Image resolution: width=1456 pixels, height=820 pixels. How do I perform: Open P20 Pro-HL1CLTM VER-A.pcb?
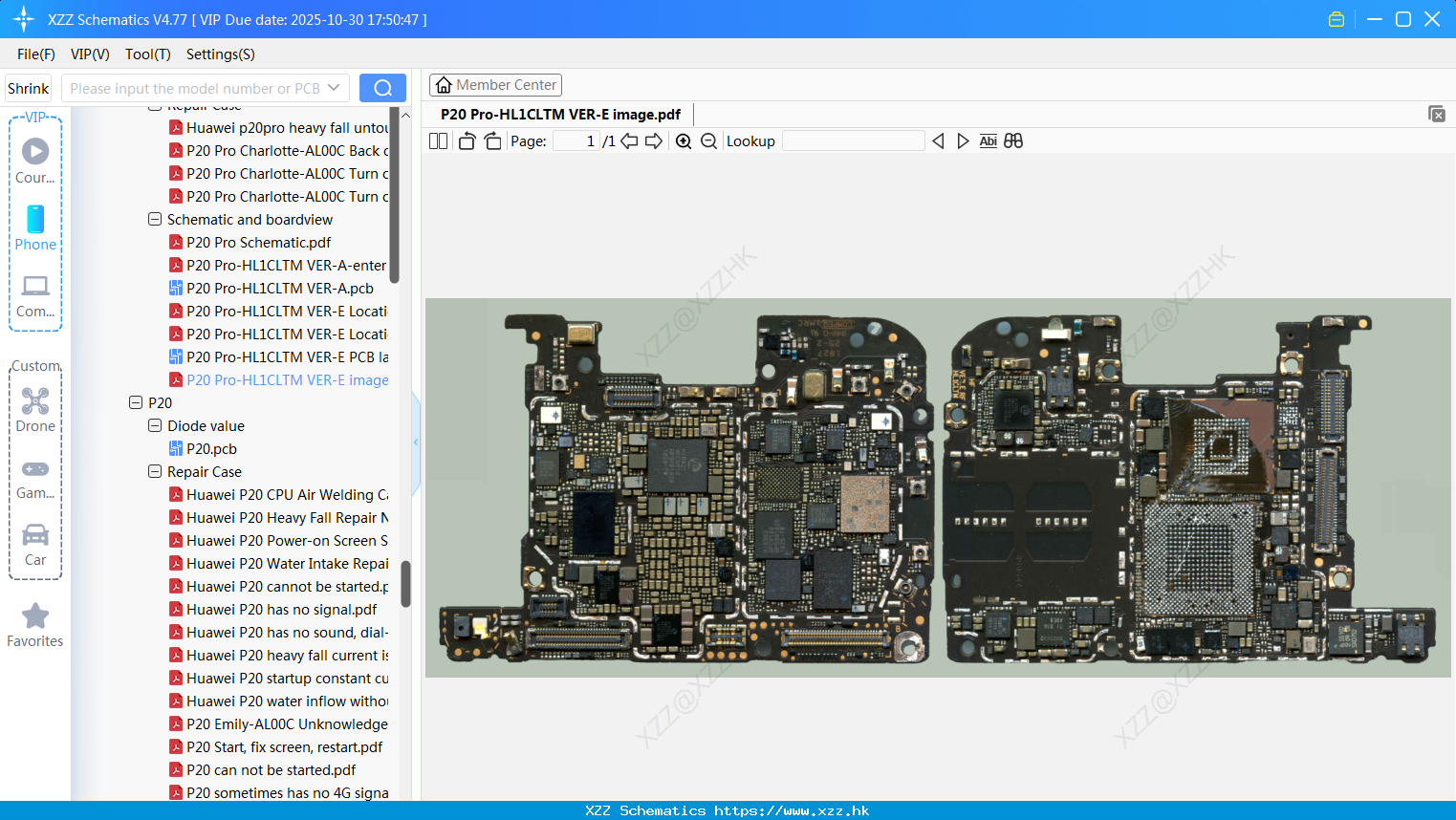(x=272, y=288)
